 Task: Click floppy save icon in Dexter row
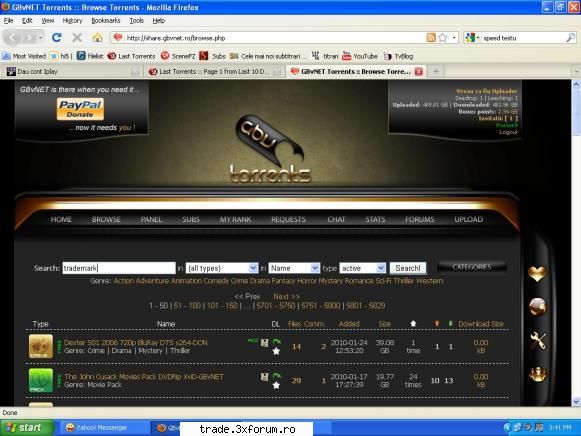pos(264,343)
